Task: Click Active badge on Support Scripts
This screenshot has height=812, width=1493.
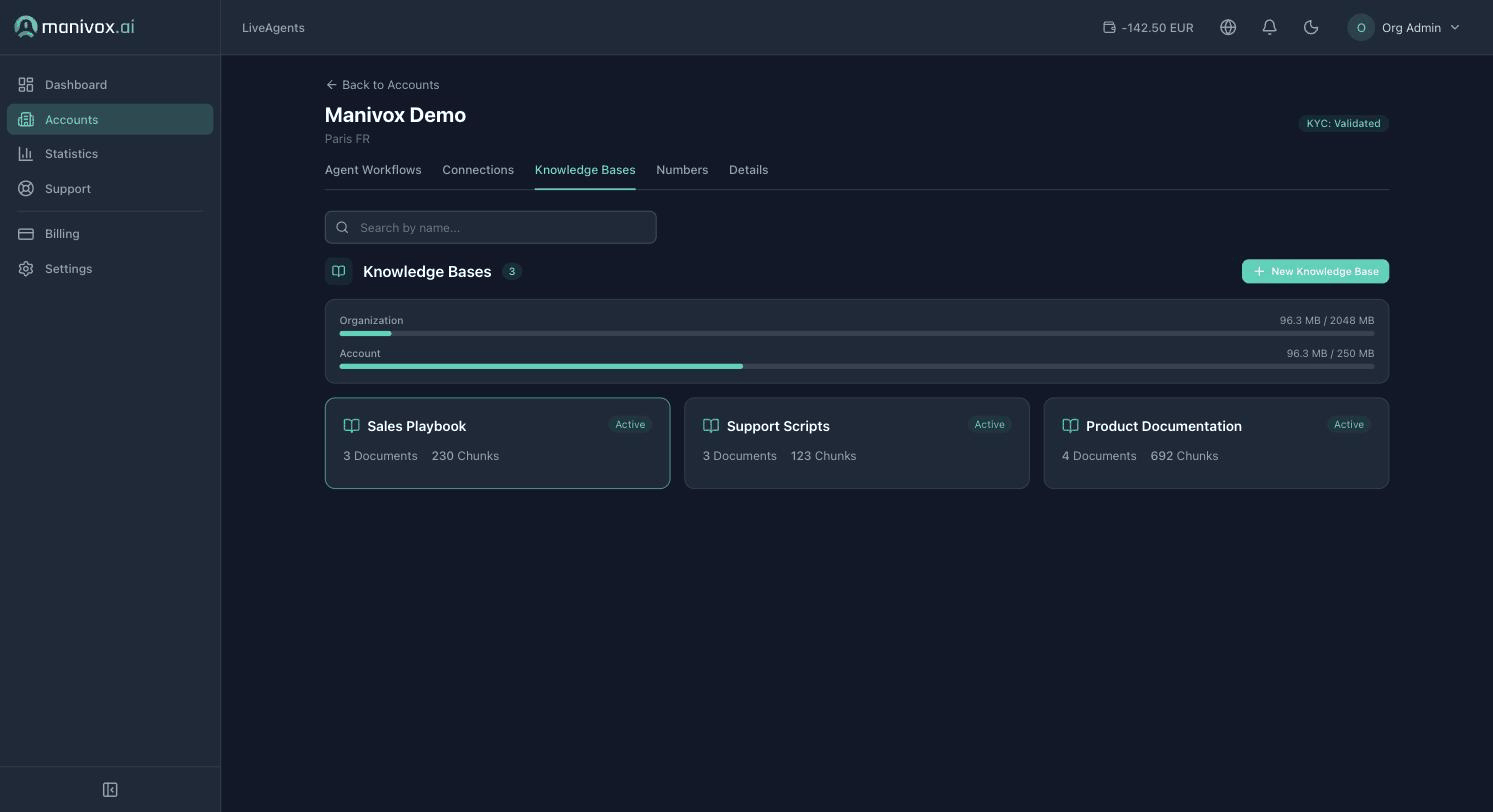Action: click(989, 425)
